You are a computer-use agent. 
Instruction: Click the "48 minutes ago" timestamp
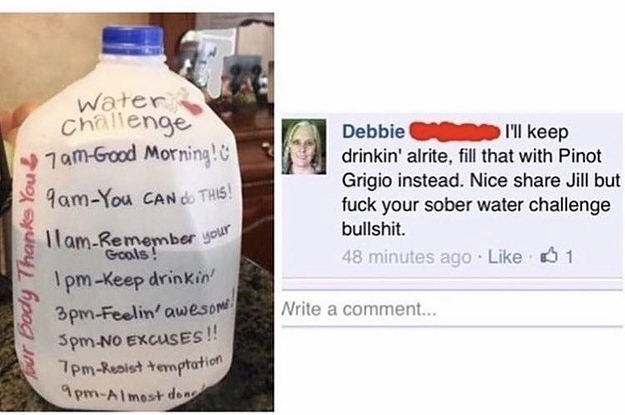(x=406, y=257)
